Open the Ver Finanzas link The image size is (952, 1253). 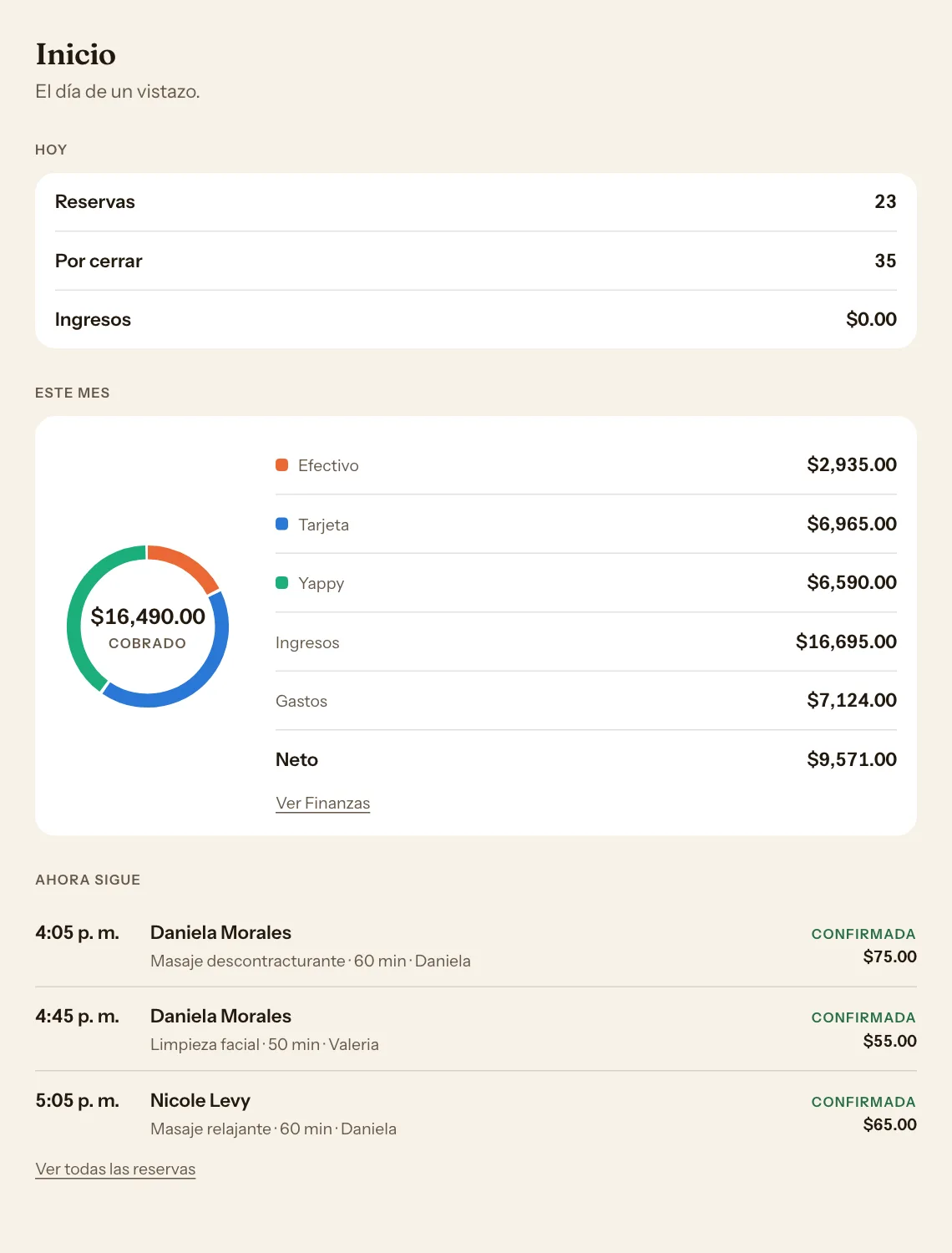[x=322, y=803]
